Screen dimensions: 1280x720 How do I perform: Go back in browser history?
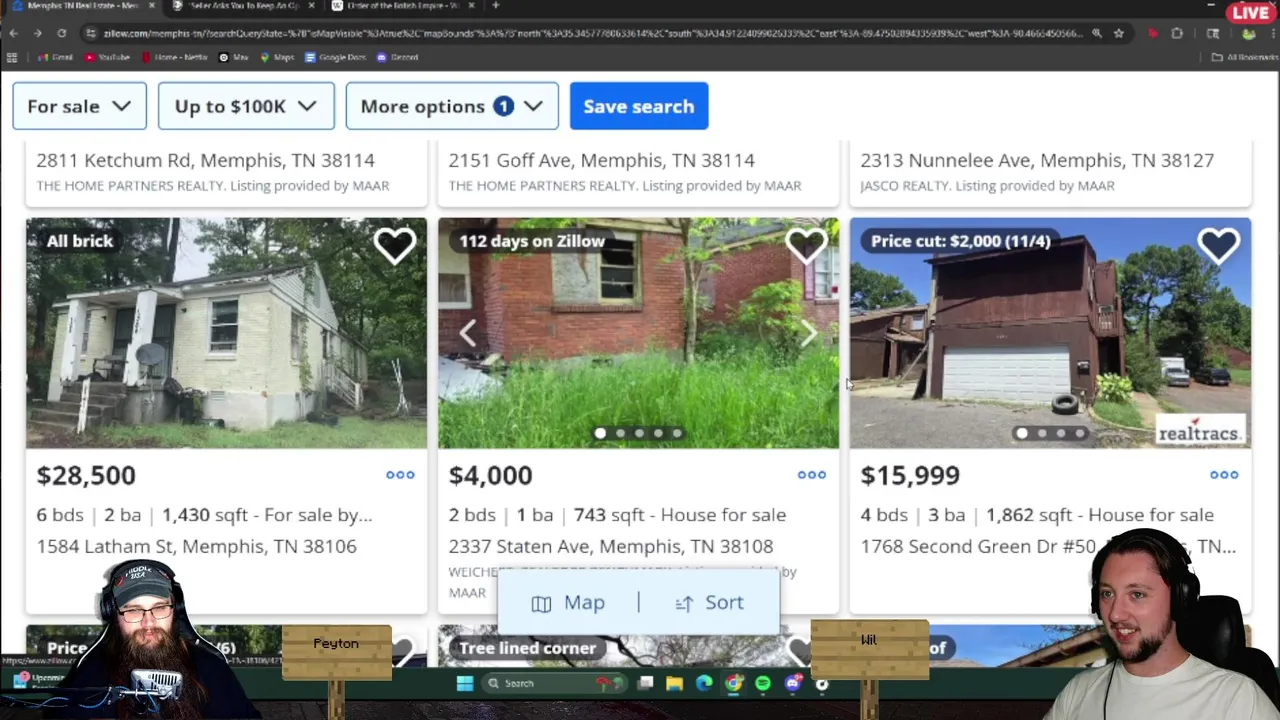click(x=14, y=33)
